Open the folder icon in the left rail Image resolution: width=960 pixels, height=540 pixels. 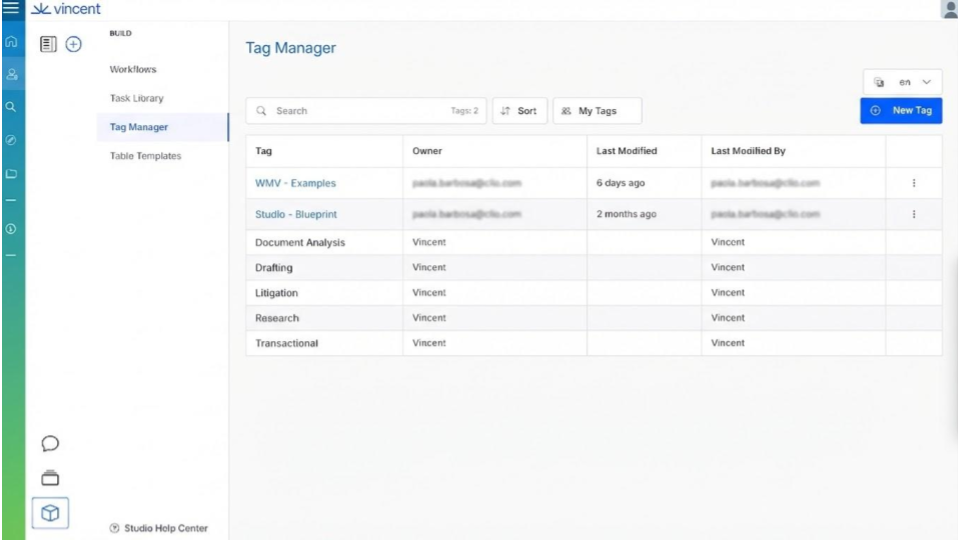tap(11, 173)
